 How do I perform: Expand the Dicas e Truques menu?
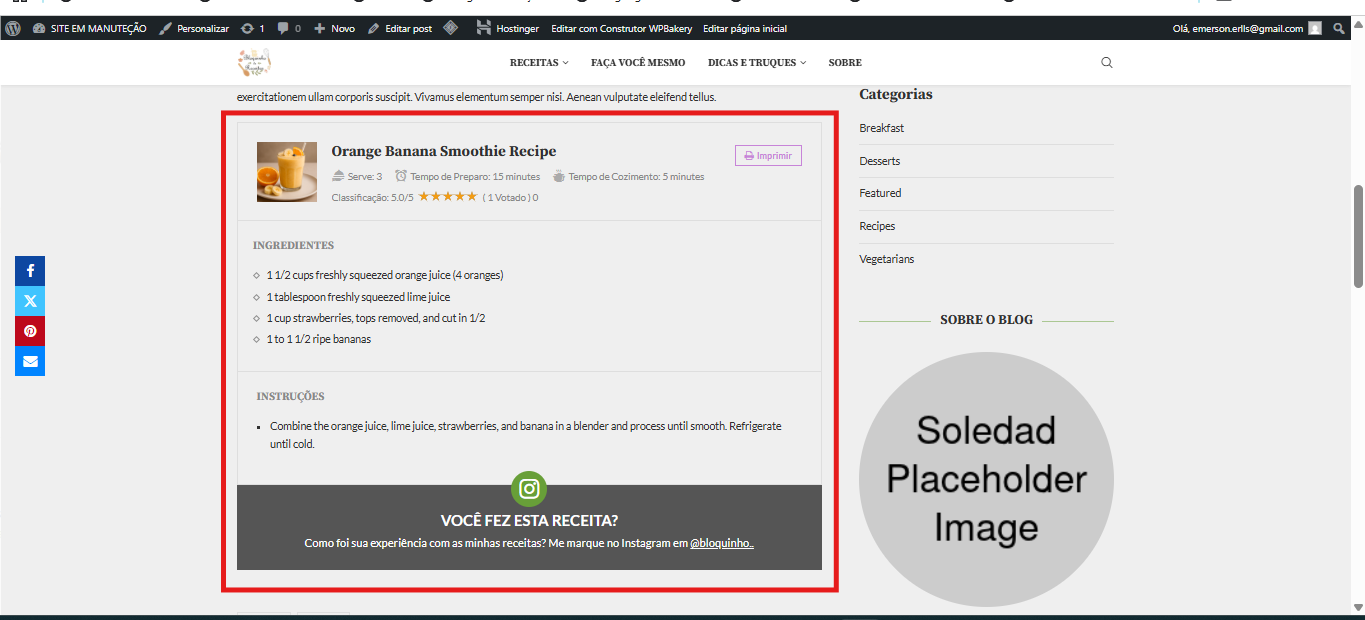tap(756, 62)
